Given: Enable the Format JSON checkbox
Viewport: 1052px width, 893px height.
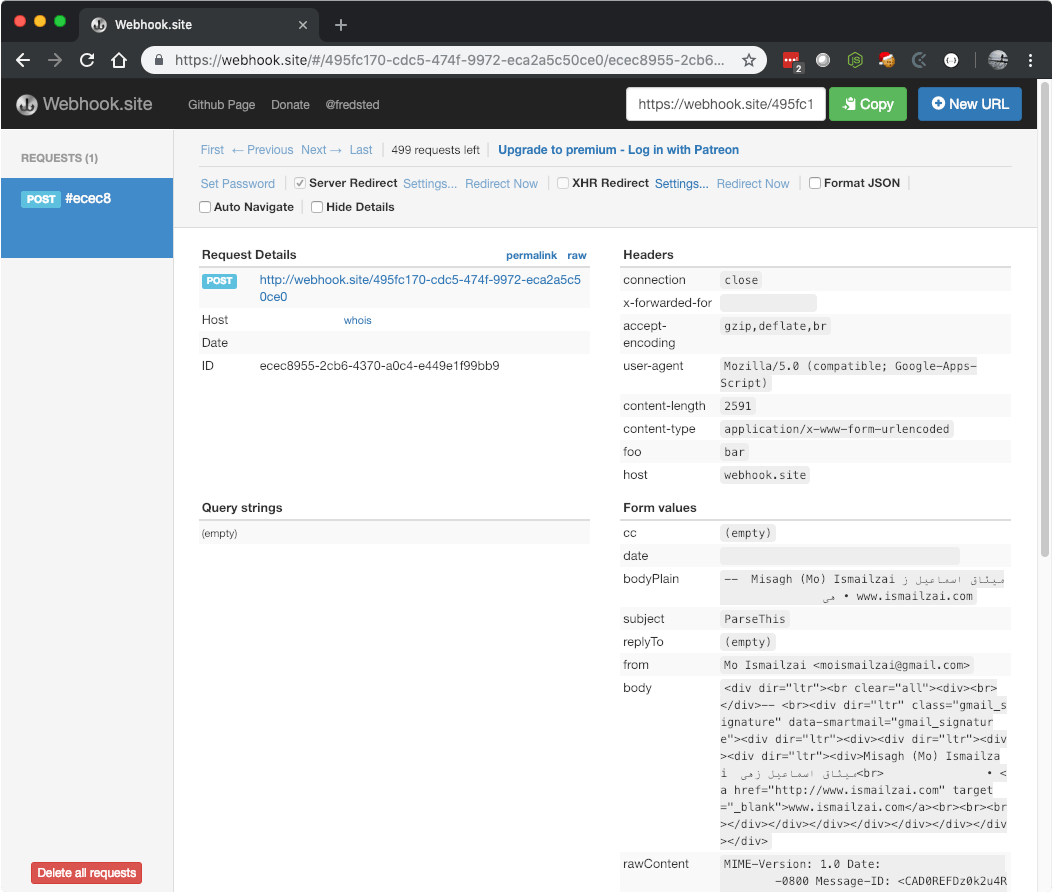Looking at the screenshot, I should (814, 183).
